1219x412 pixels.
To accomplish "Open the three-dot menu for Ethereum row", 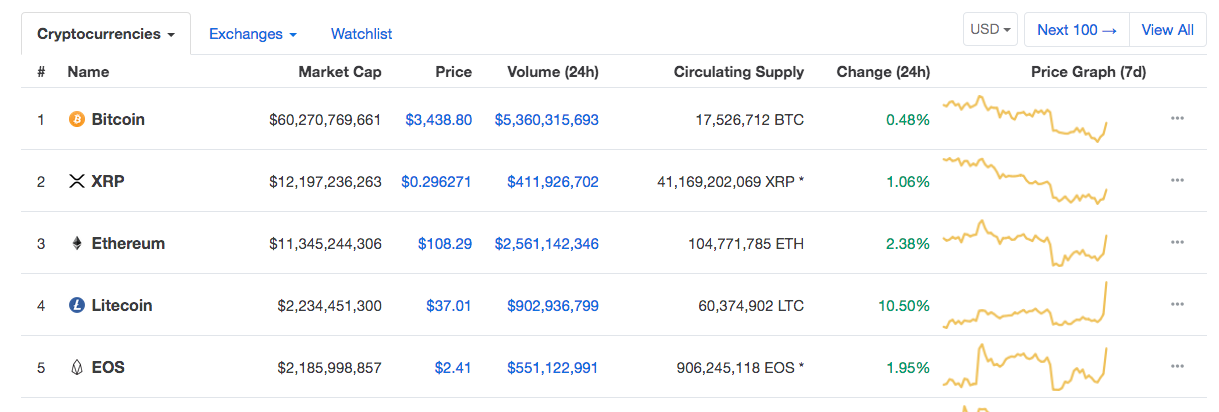I will coord(1177,243).
